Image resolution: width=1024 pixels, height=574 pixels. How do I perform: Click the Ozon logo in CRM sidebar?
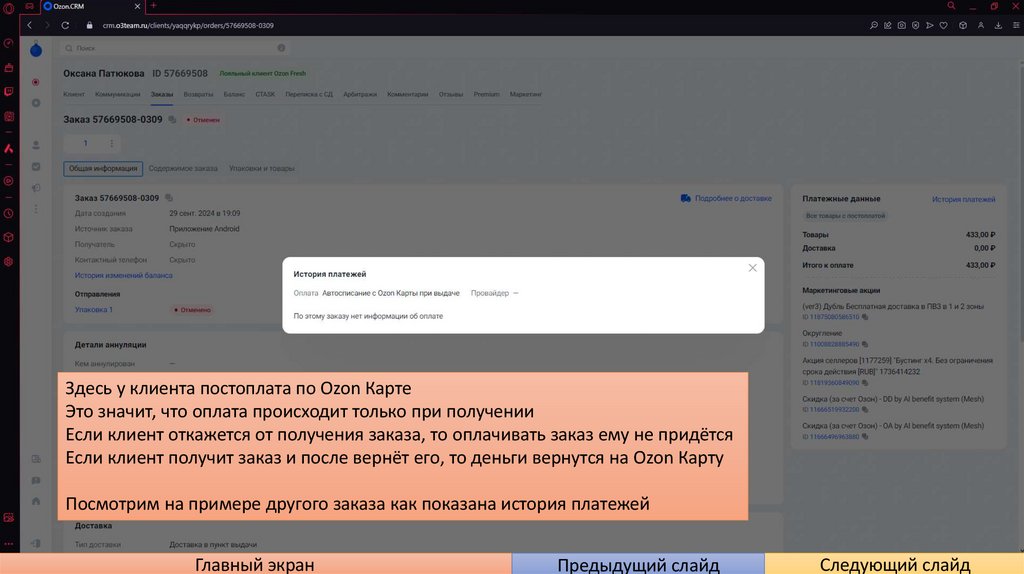[x=36, y=50]
